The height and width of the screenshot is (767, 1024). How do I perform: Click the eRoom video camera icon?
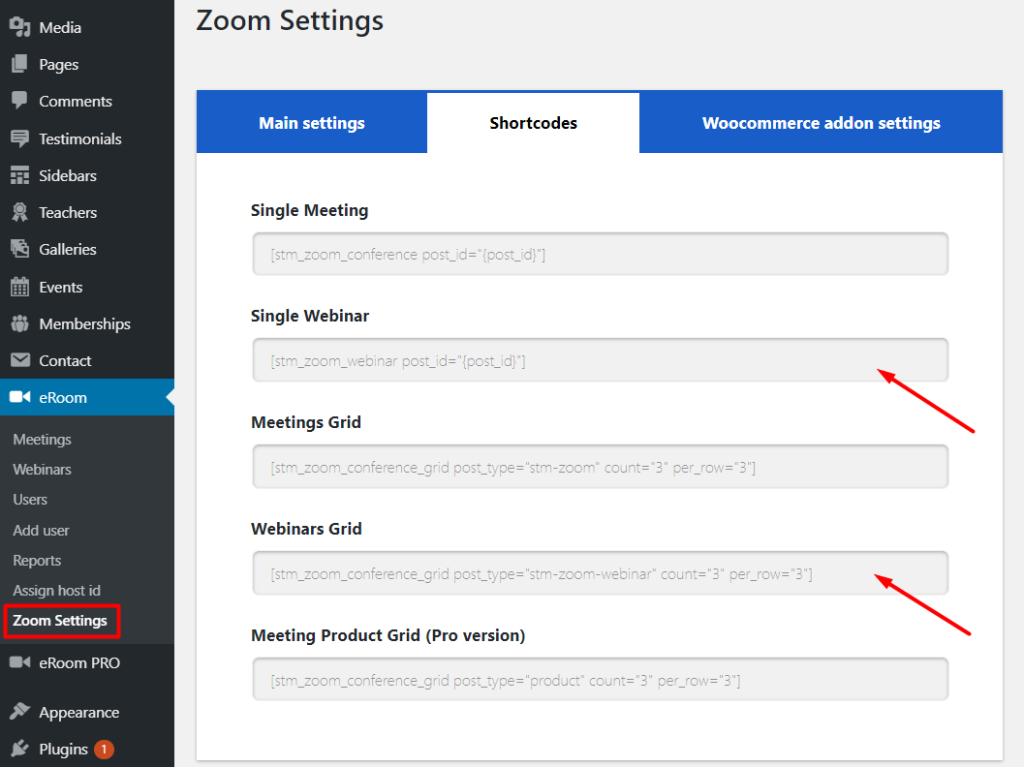20,398
